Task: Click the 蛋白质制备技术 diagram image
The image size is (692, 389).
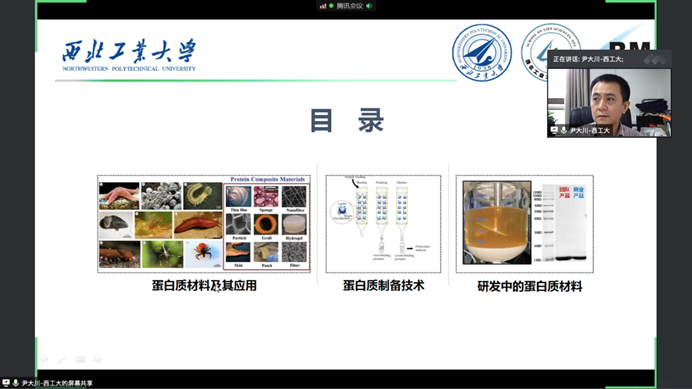Action: point(383,224)
